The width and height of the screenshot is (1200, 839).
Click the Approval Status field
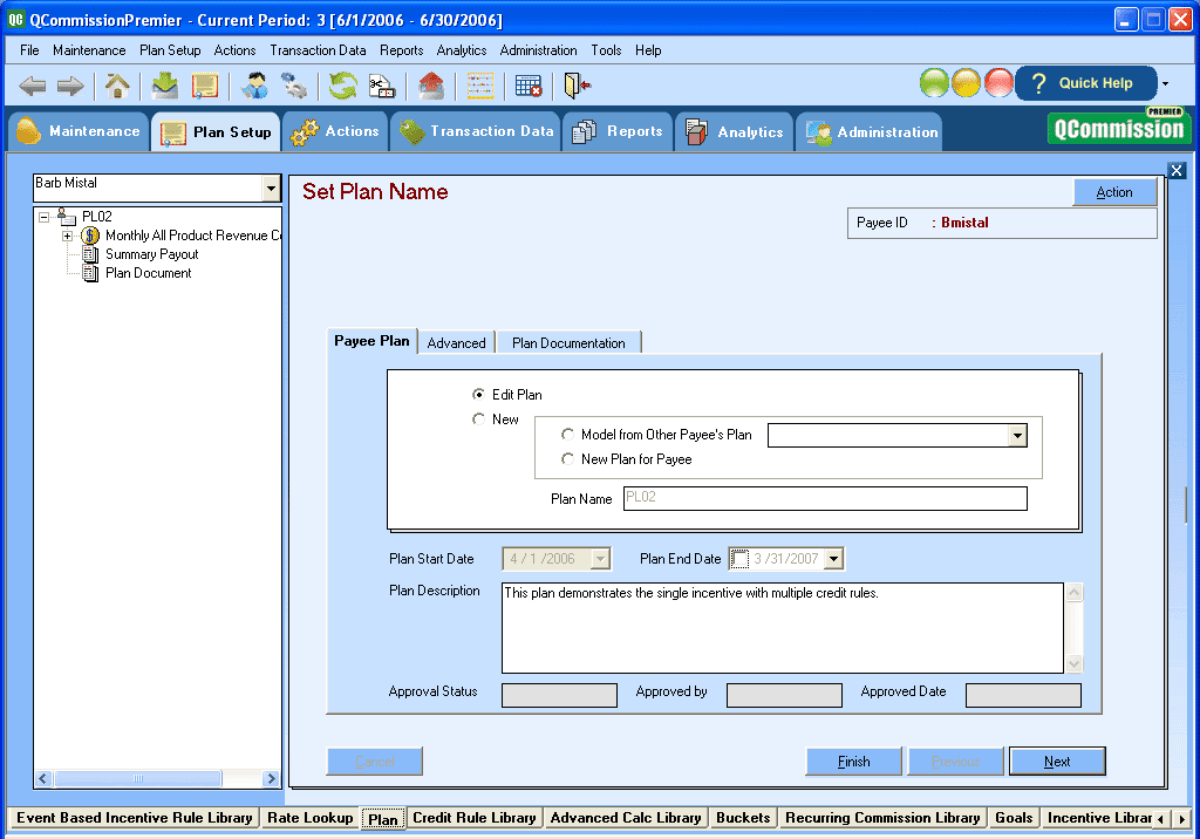[559, 695]
